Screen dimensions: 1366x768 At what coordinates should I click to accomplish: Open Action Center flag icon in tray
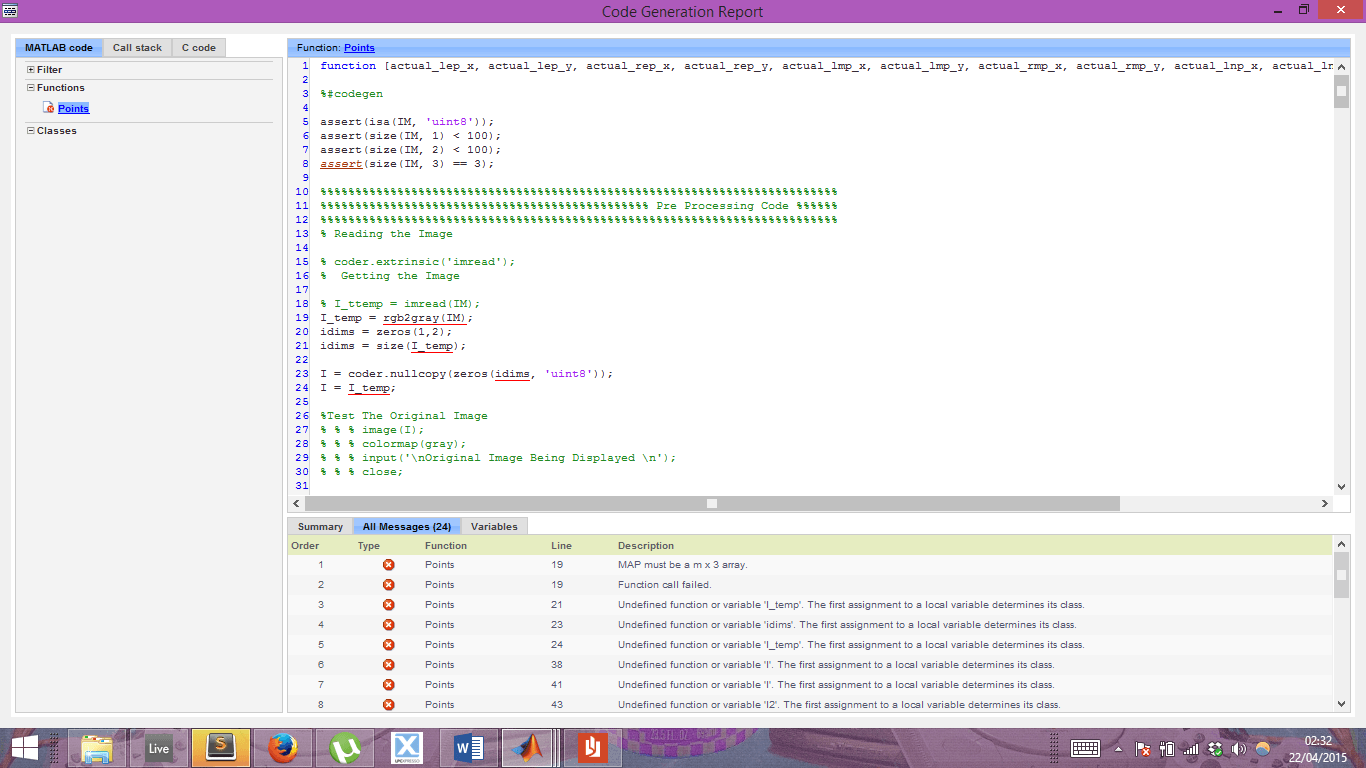tap(1142, 749)
